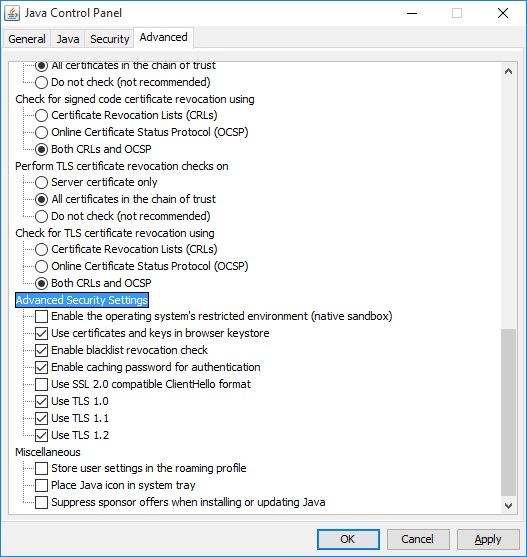Switch to the Security tab
This screenshot has height=557, width=527.
[x=109, y=39]
